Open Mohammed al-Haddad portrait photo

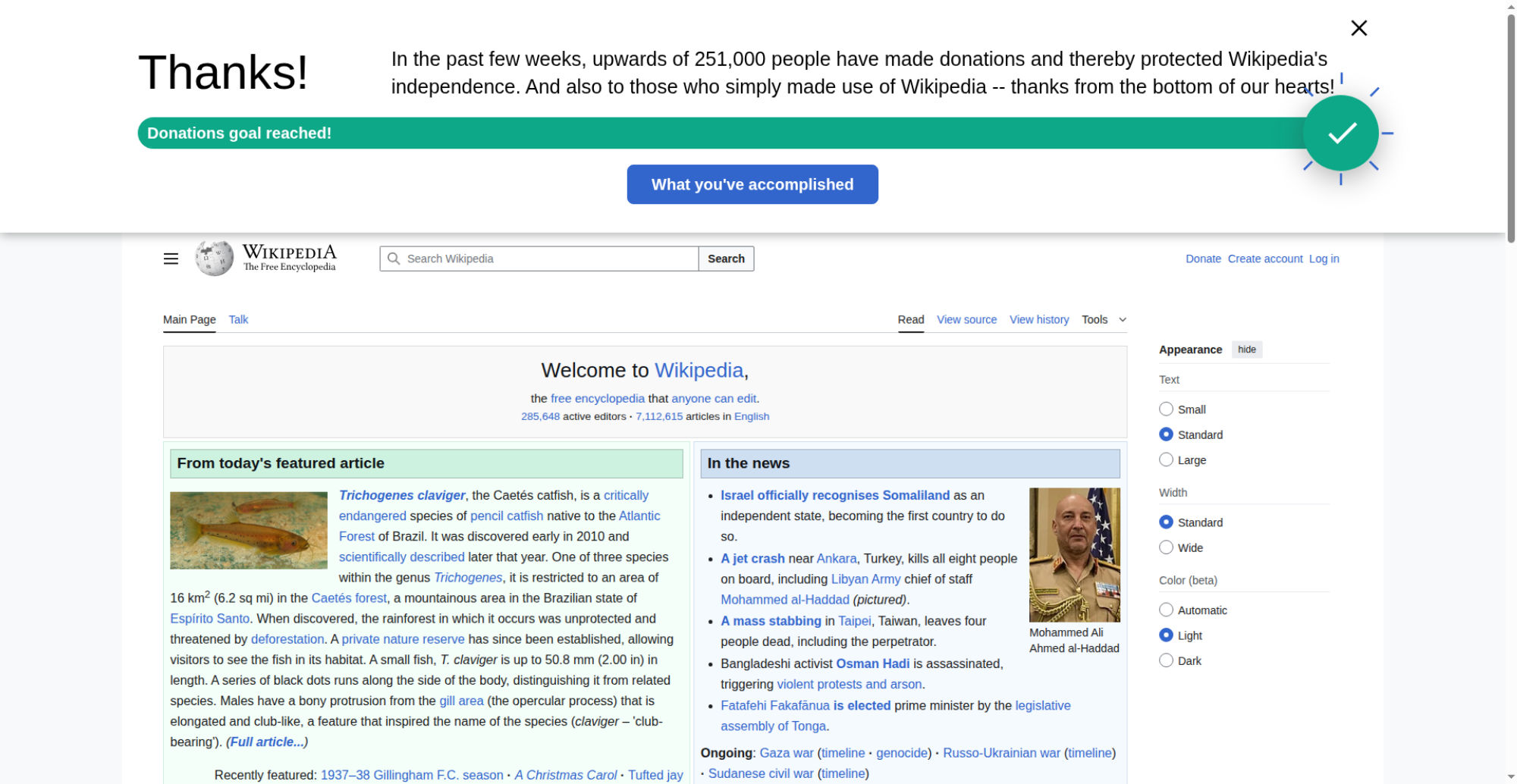tap(1074, 554)
